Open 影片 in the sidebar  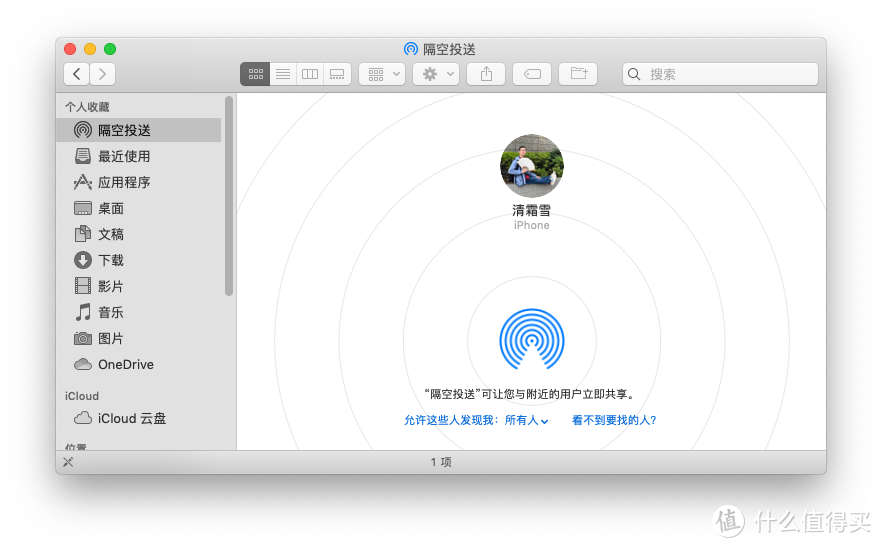click(139, 286)
